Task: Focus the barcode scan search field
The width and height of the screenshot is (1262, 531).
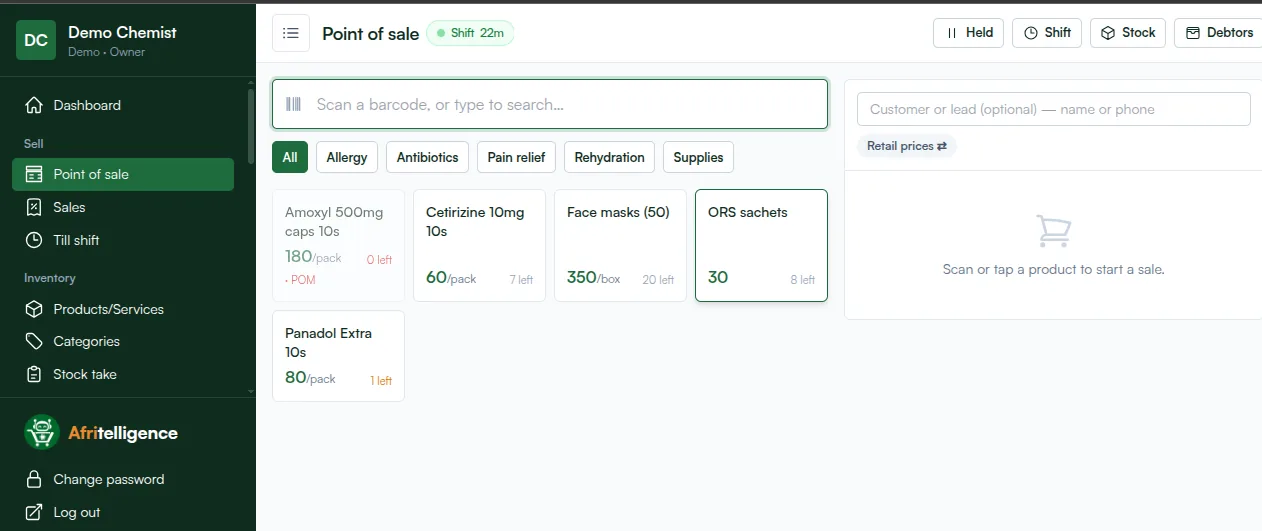Action: pyautogui.click(x=550, y=104)
